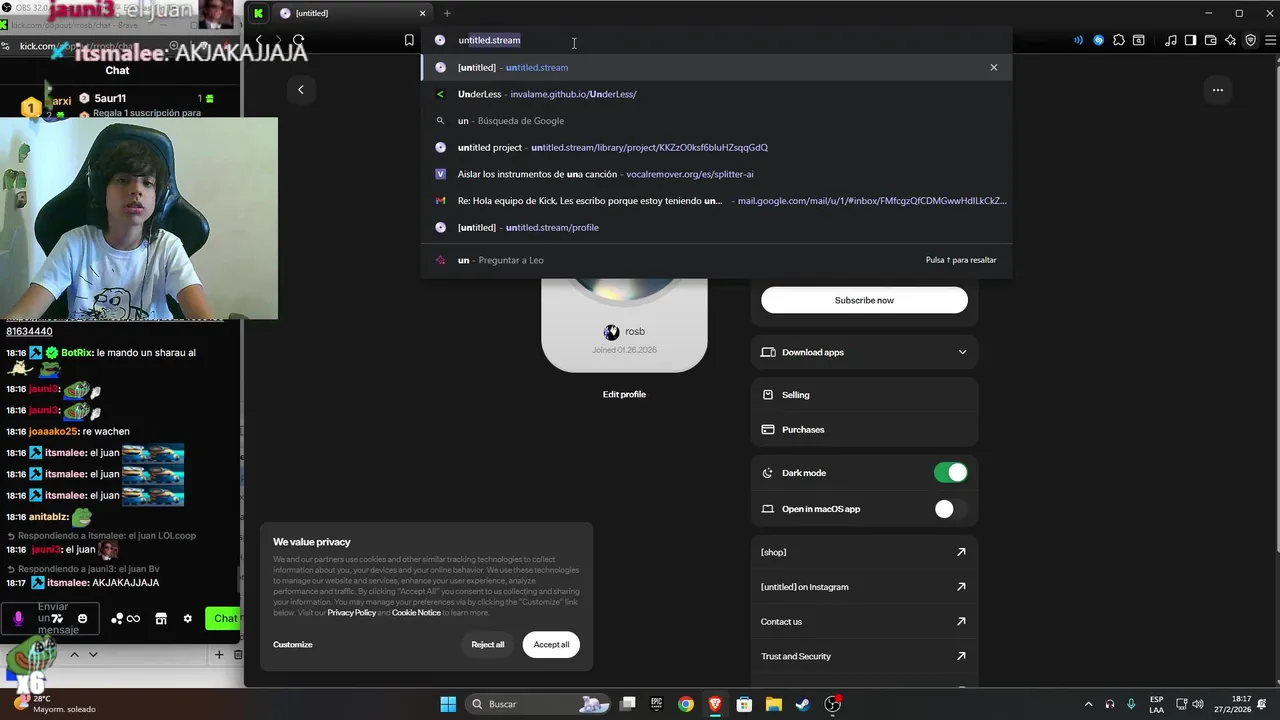Open the [shop] external link
The image size is (1280, 720).
point(864,552)
